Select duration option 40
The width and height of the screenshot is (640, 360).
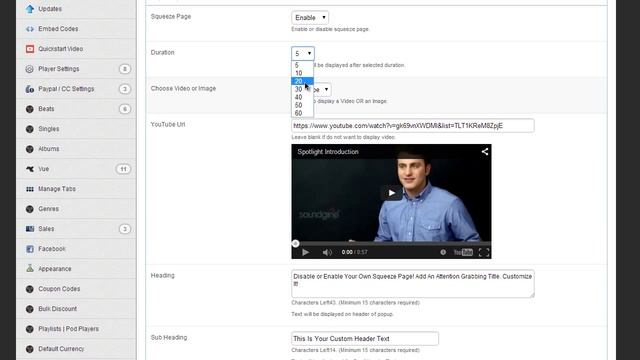[302, 97]
